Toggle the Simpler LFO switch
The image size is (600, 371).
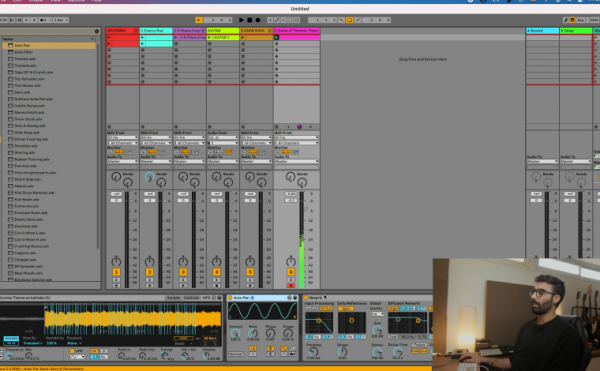(72, 351)
